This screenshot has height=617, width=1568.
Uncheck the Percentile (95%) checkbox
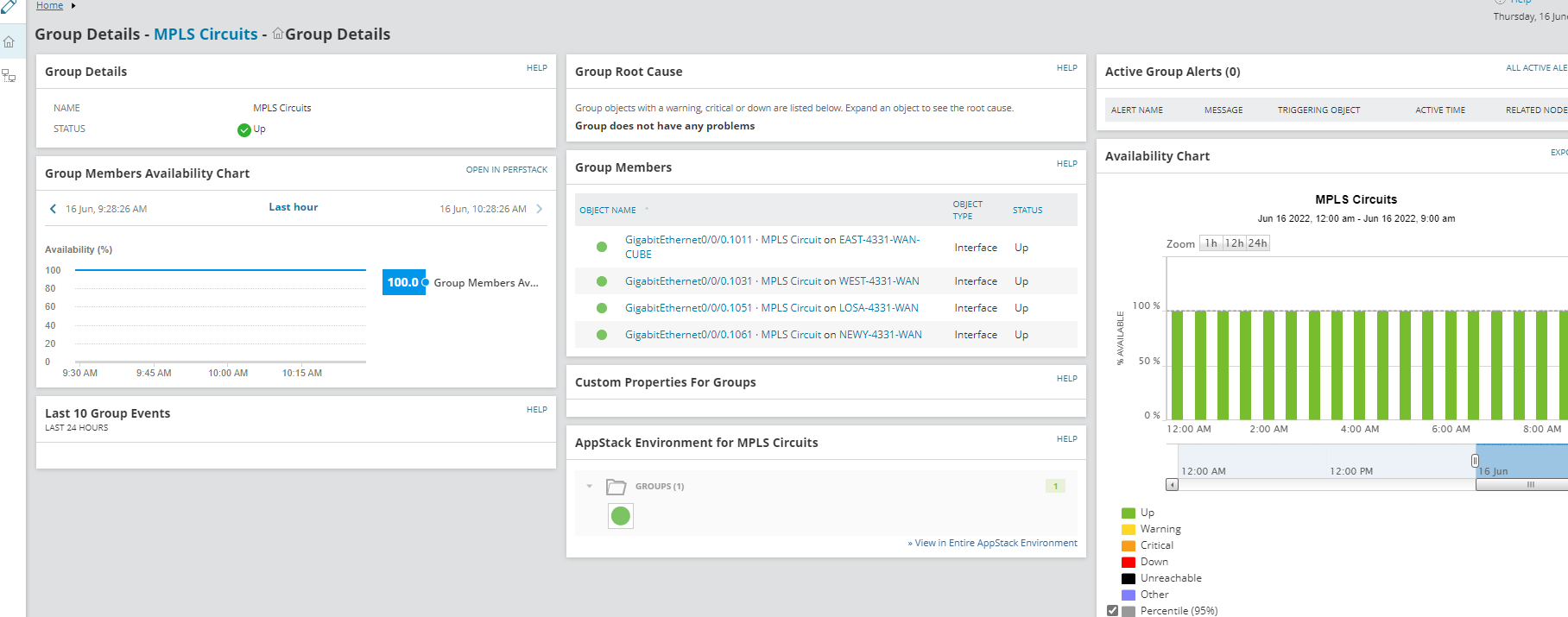coord(1112,610)
